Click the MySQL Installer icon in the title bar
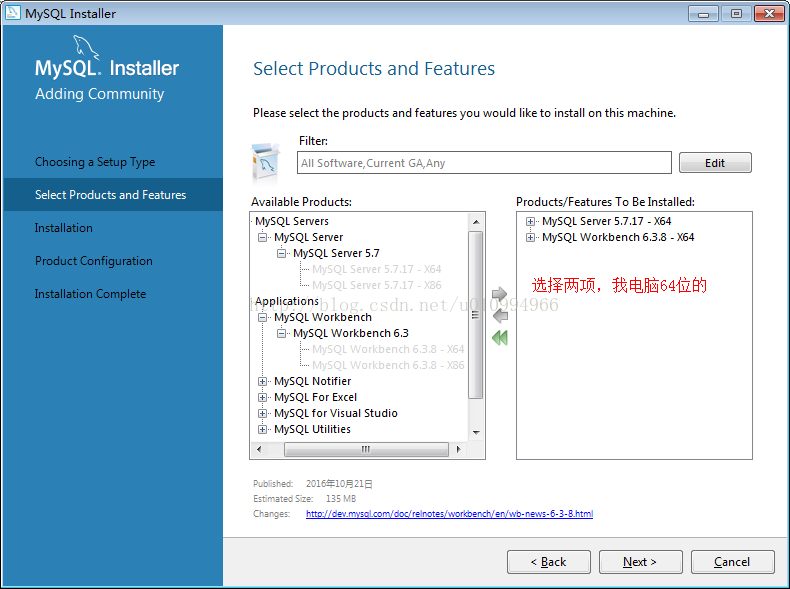790x589 pixels. coord(12,13)
